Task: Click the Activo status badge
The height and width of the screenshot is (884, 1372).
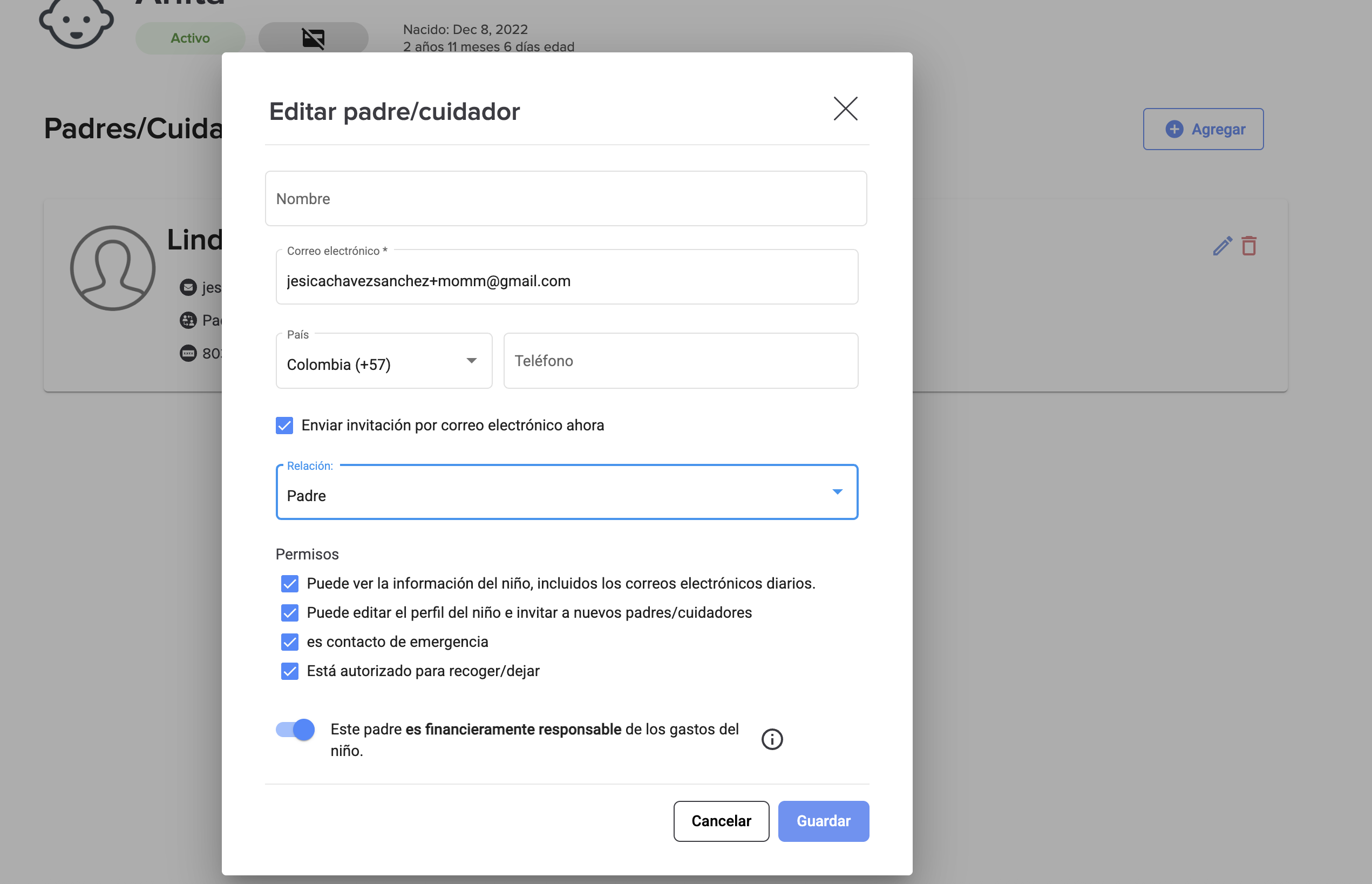Action: 190,38
